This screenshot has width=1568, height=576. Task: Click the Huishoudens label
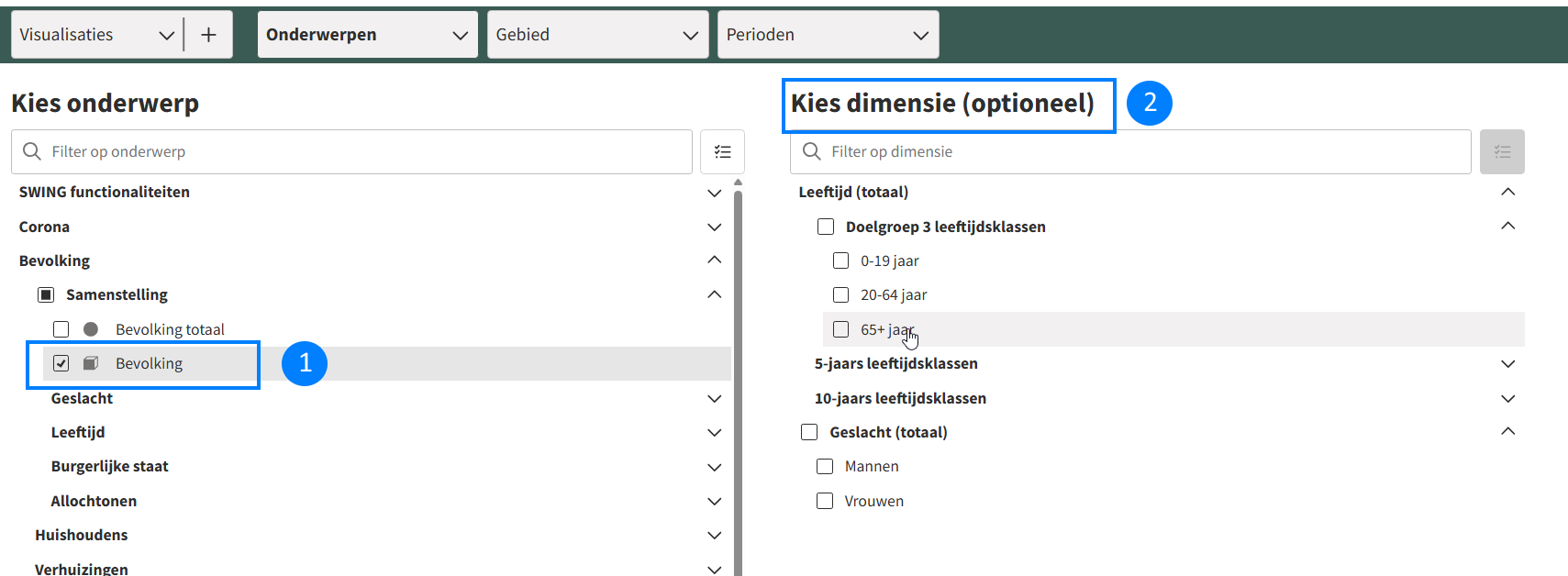81,535
